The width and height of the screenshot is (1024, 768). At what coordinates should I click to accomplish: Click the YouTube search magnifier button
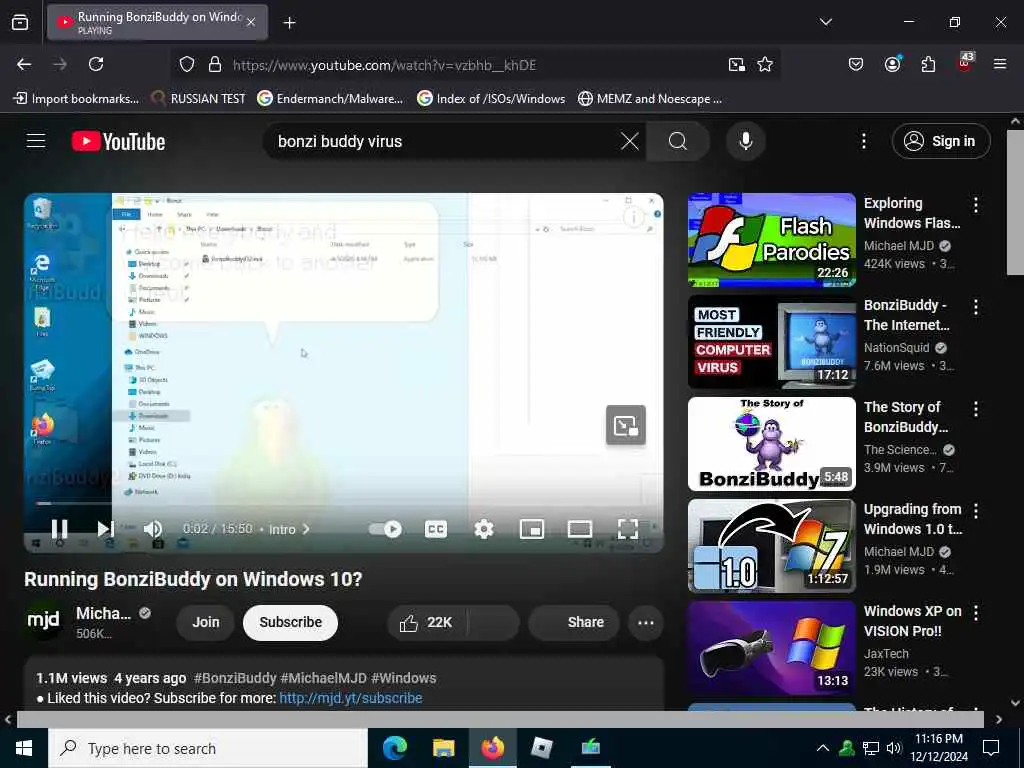678,141
